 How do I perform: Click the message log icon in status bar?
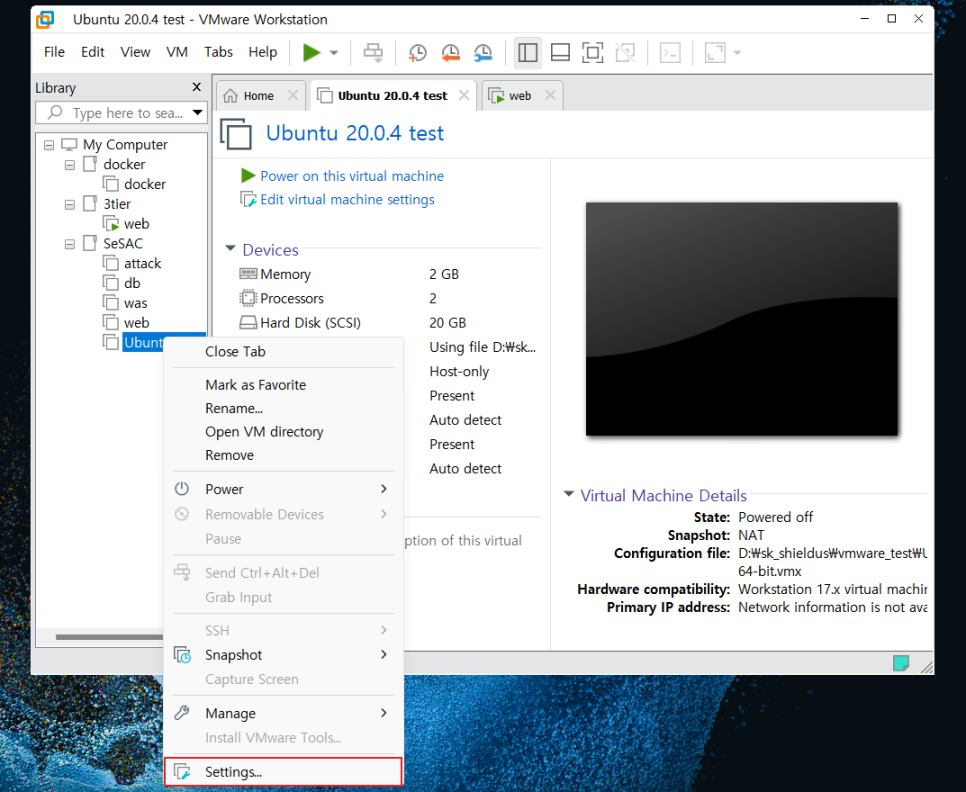click(901, 663)
